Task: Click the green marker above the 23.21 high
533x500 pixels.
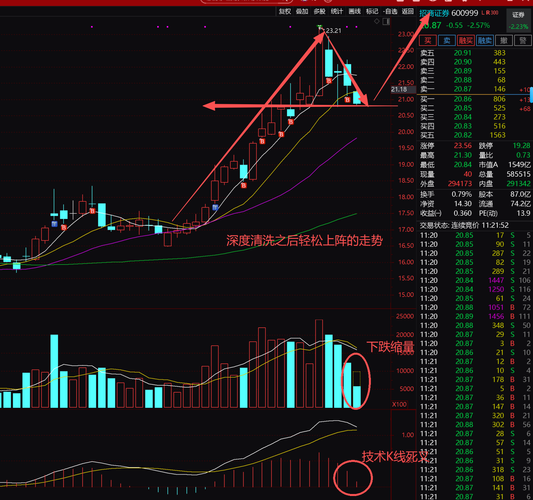Action: (x=320, y=26)
